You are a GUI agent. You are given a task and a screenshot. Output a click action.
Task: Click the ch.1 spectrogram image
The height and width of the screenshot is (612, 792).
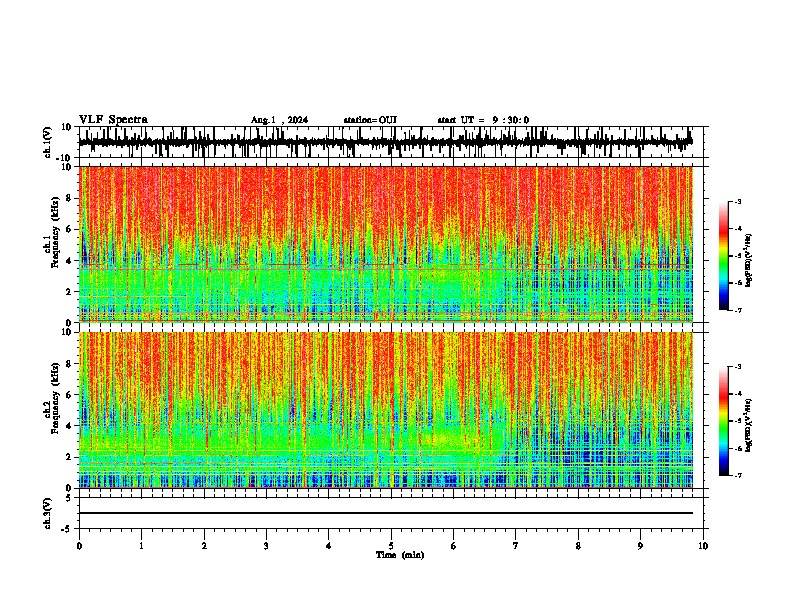pos(386,244)
